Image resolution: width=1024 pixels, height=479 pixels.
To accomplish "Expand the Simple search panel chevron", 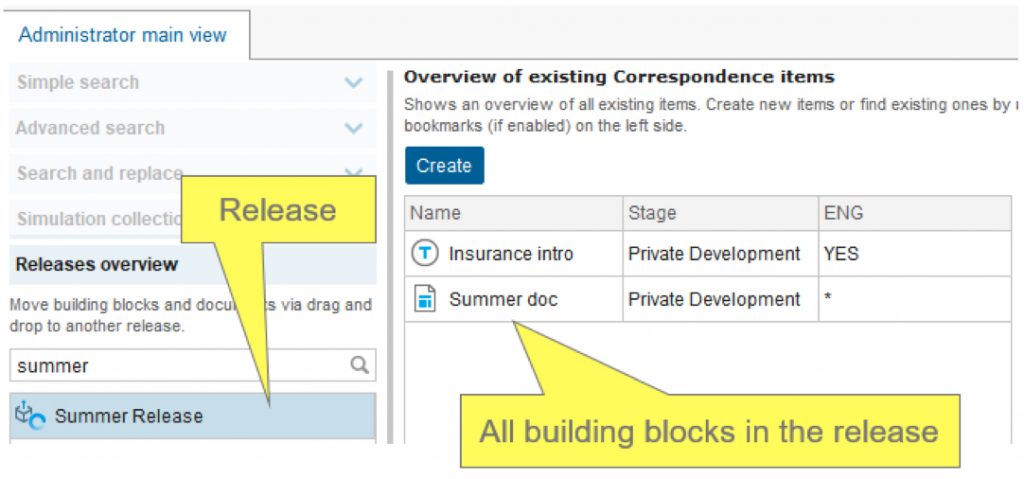I will [353, 83].
